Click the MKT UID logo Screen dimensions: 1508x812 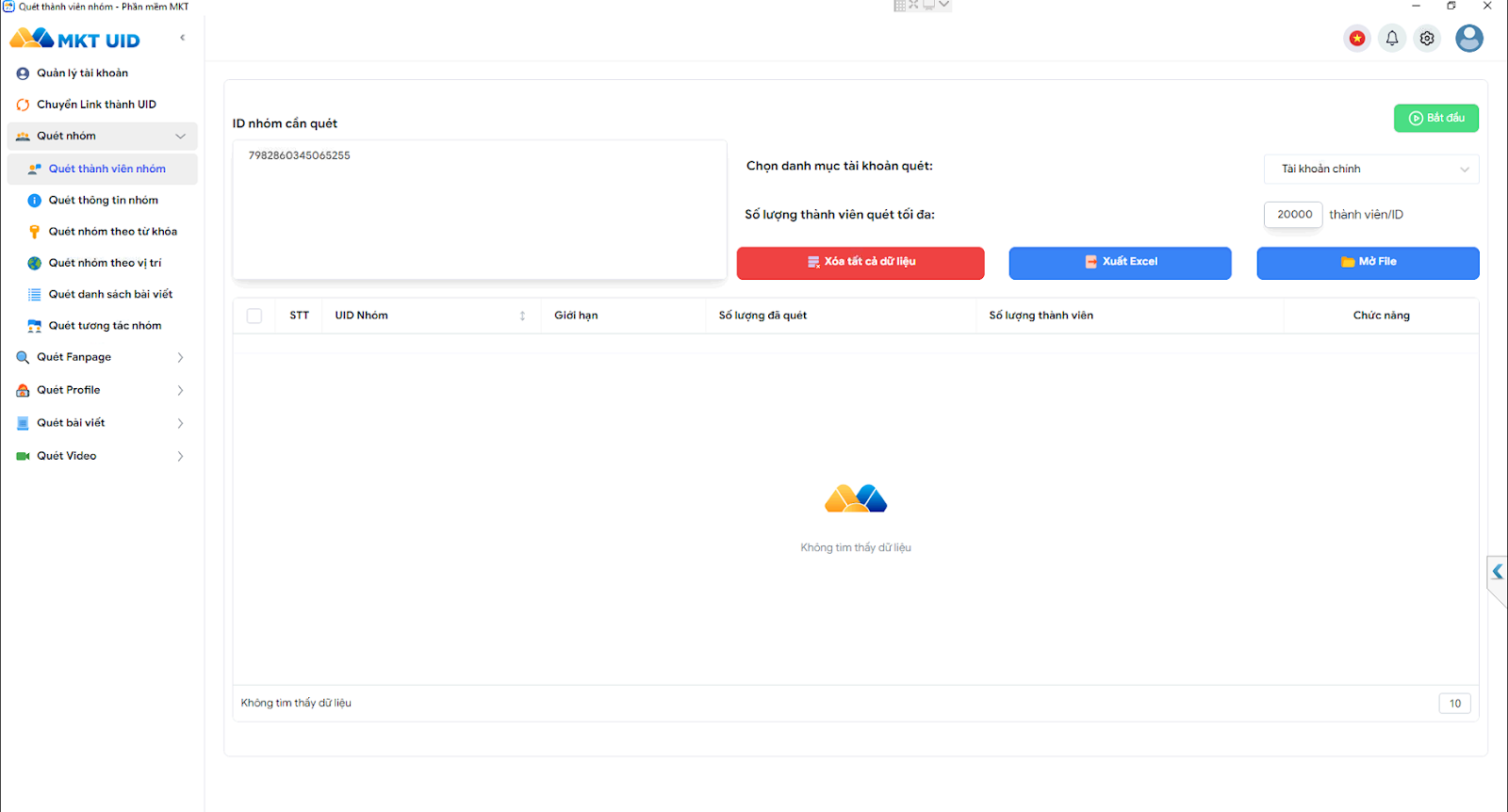(x=74, y=39)
